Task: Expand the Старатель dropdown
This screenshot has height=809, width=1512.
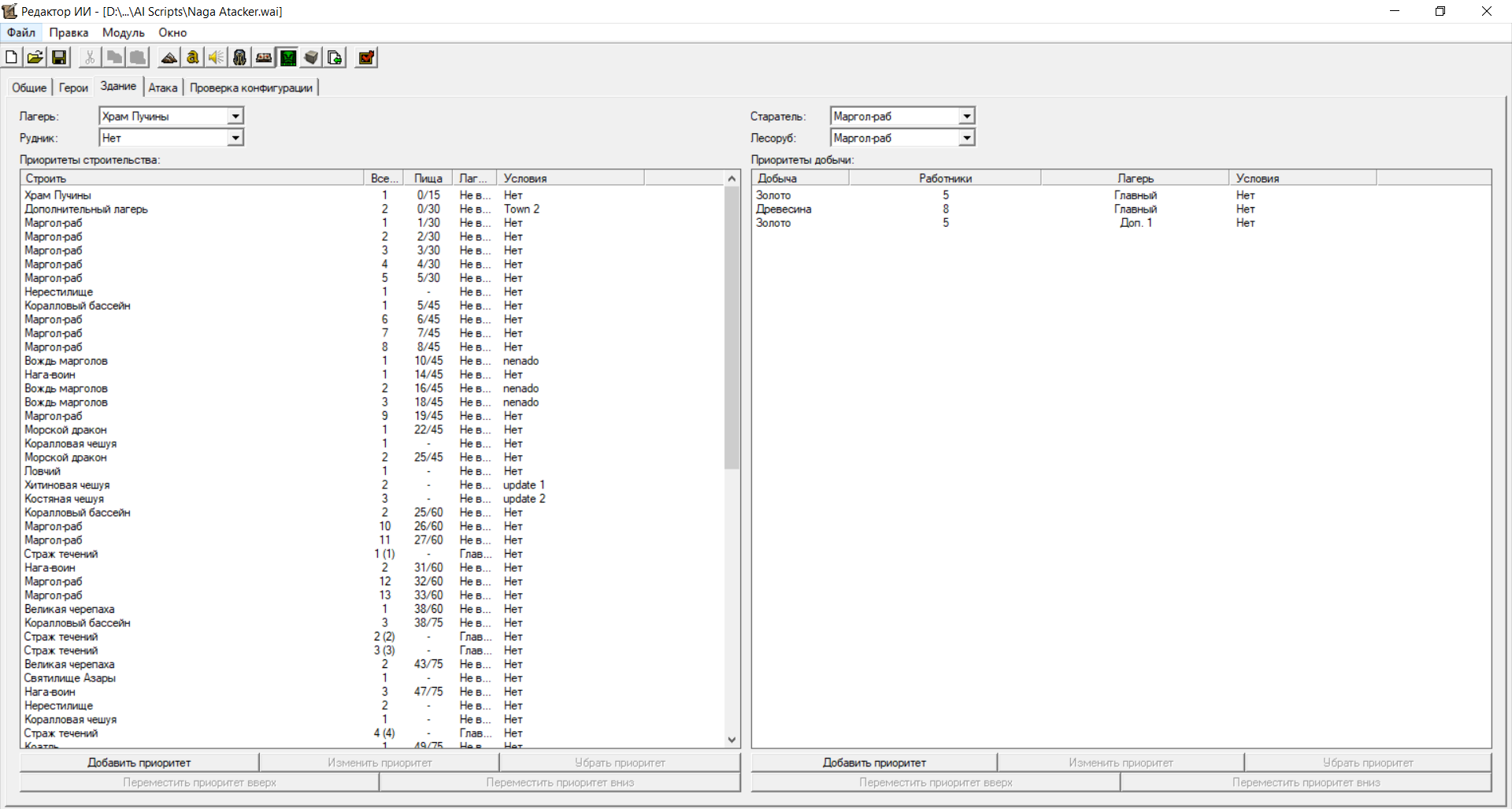Action: pyautogui.click(x=966, y=117)
